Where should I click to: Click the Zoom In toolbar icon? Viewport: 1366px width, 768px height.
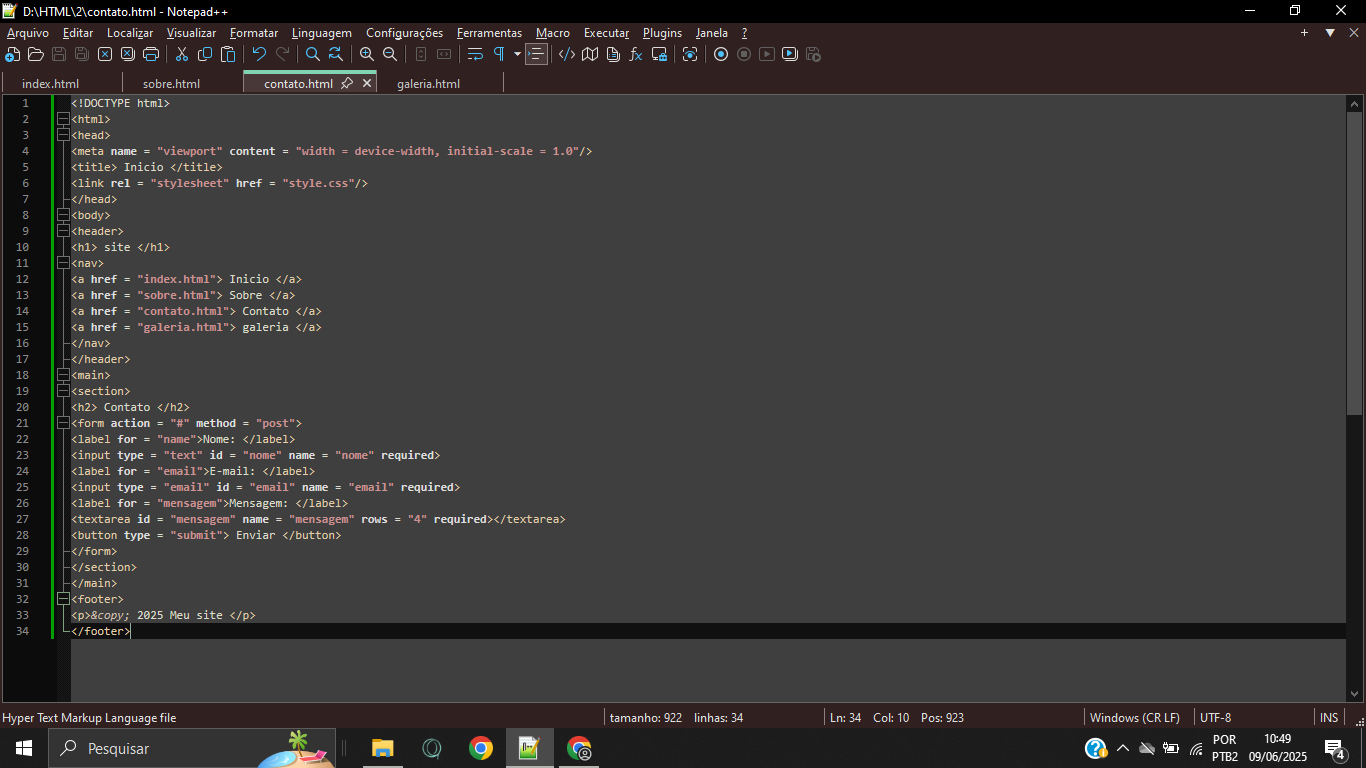tap(367, 54)
